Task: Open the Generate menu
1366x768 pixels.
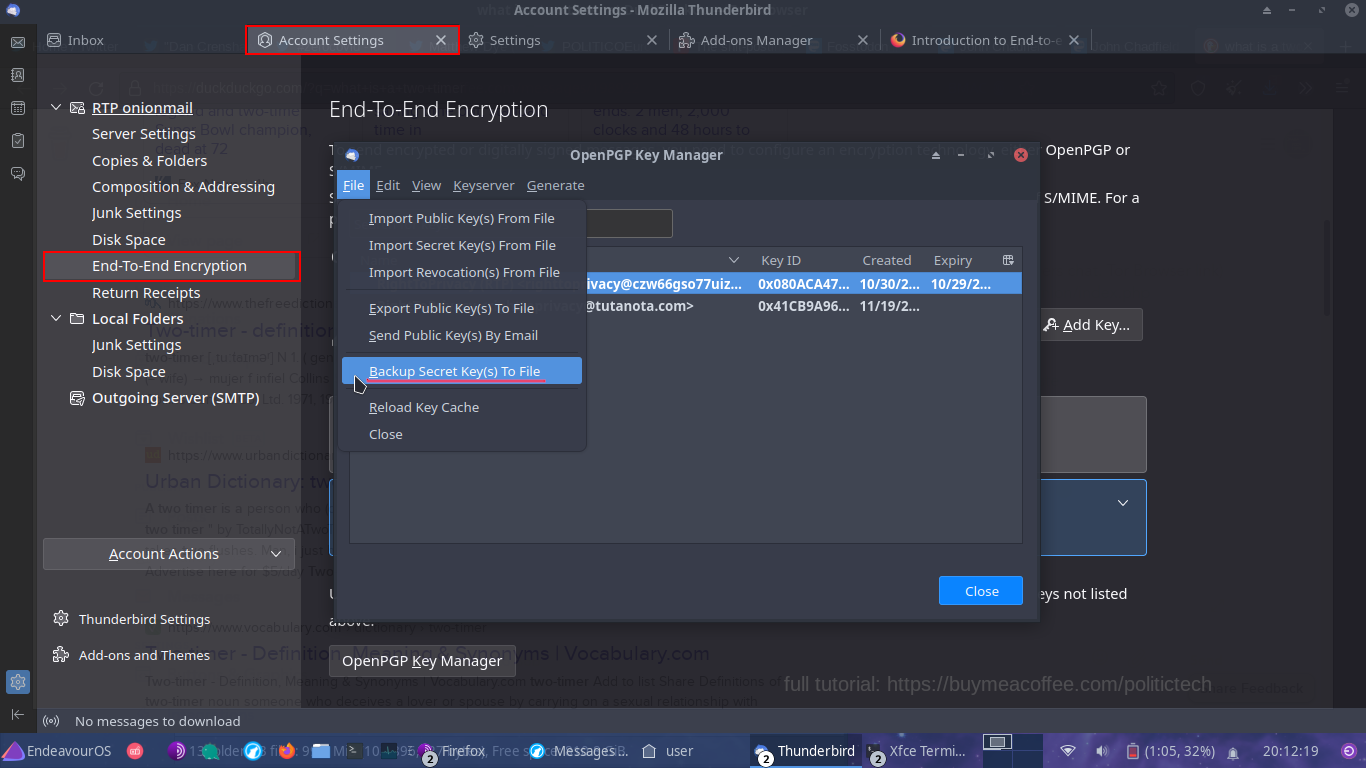Action: [555, 185]
